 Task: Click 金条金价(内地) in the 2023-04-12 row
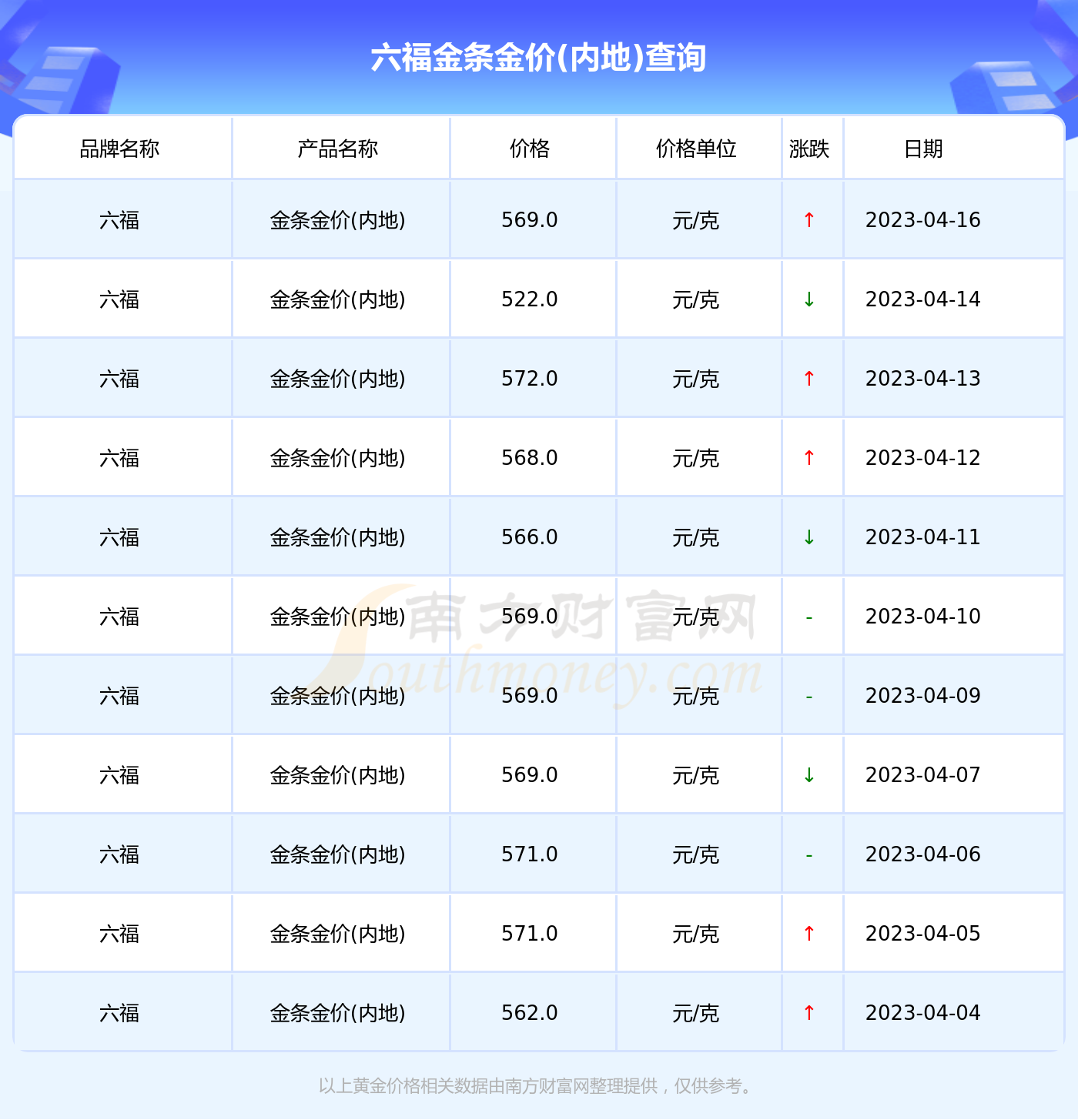tap(337, 459)
